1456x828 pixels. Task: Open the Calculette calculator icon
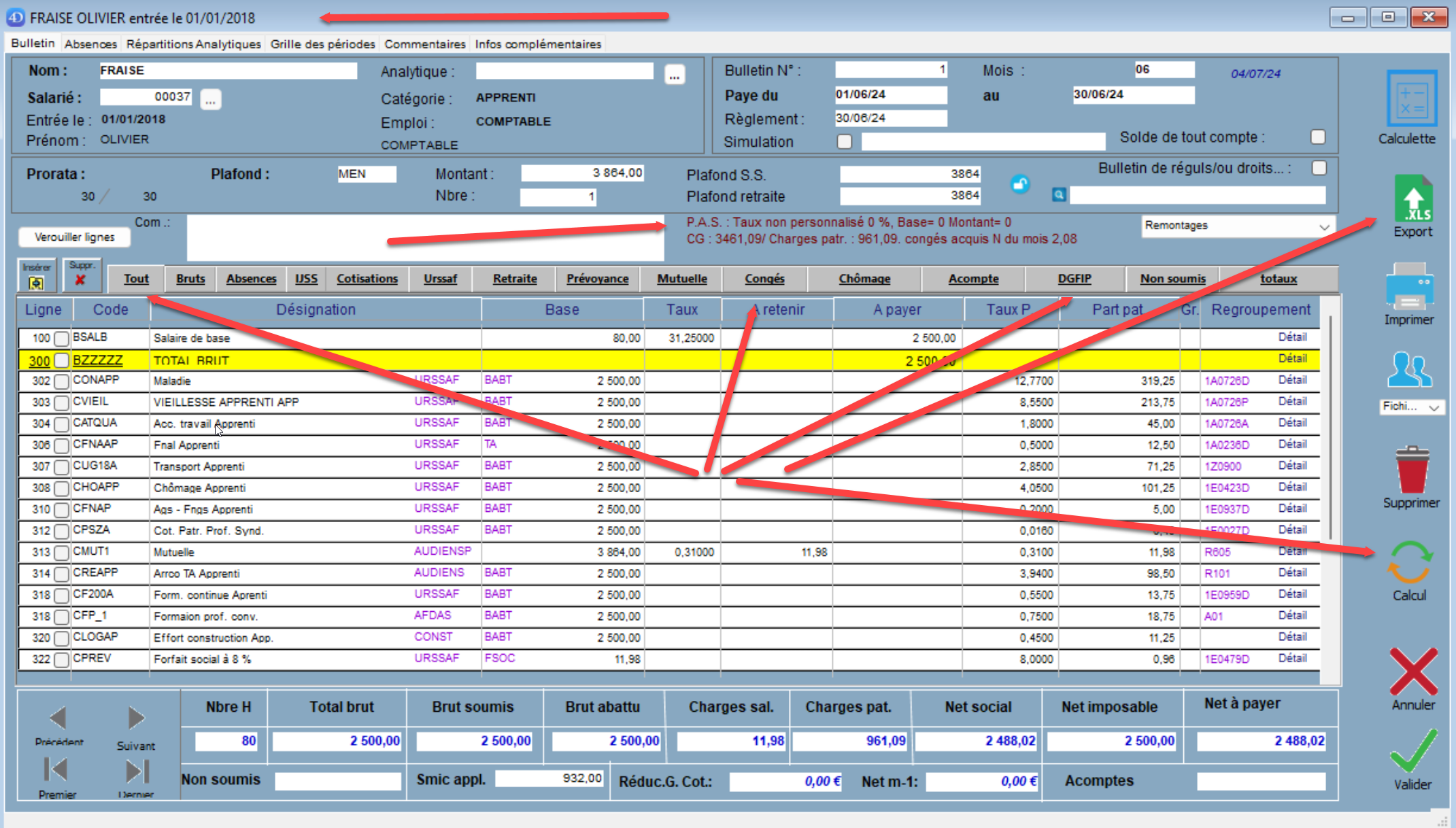tap(1411, 99)
